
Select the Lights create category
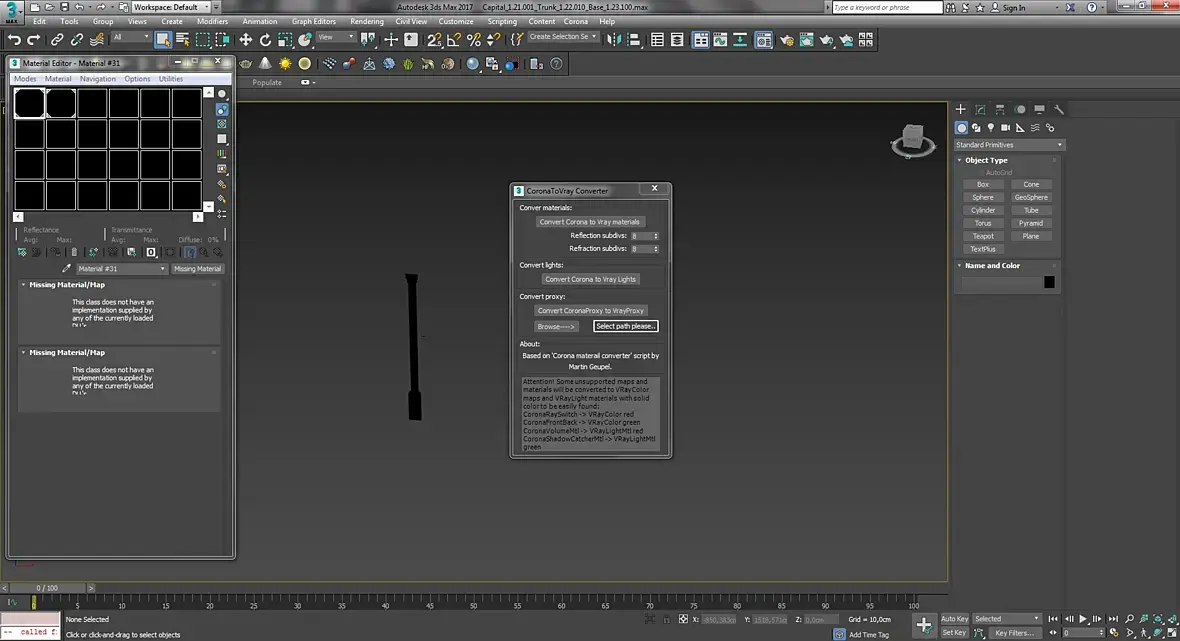click(x=990, y=128)
